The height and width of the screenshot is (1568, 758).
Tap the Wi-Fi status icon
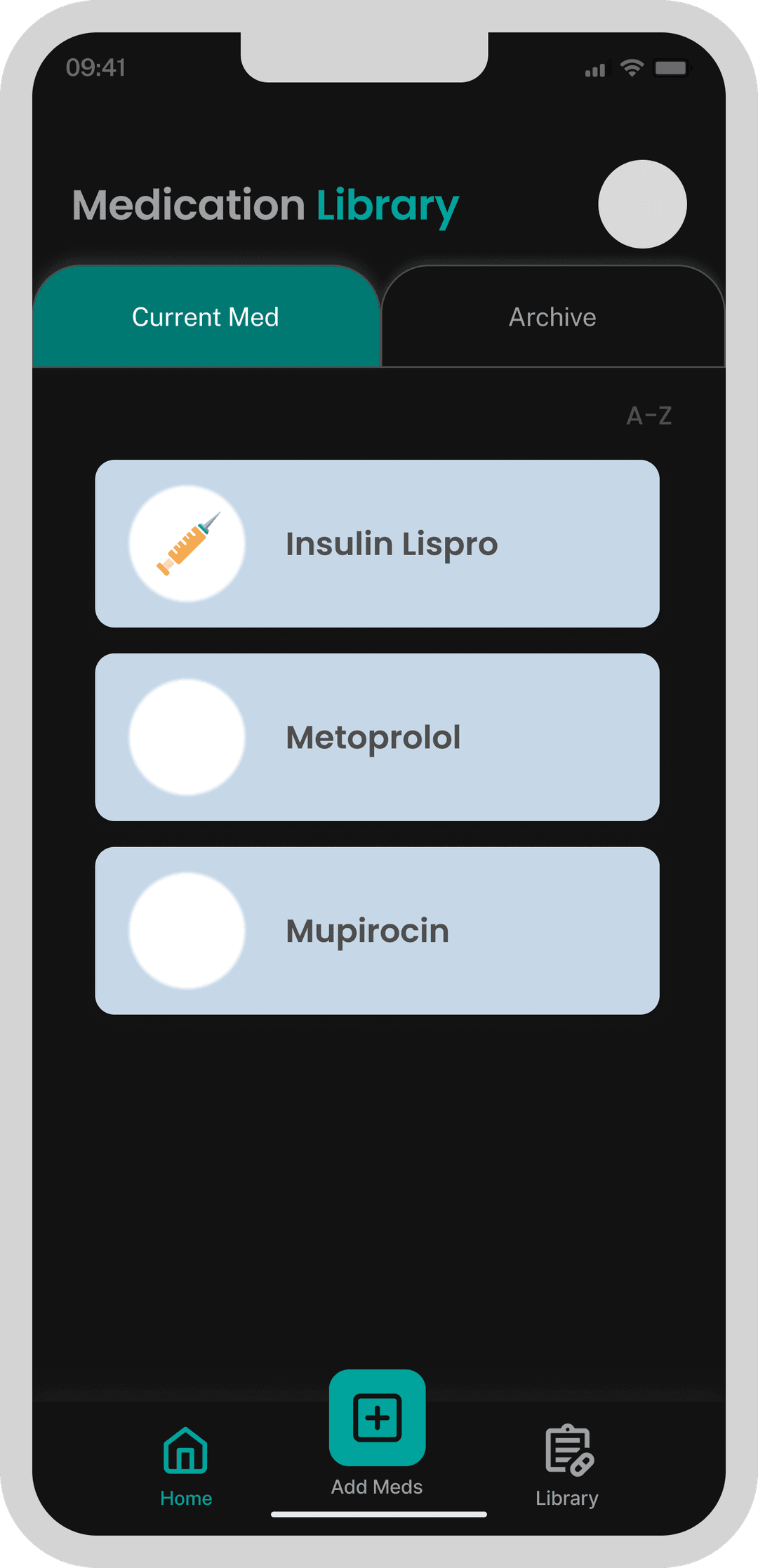coord(632,68)
